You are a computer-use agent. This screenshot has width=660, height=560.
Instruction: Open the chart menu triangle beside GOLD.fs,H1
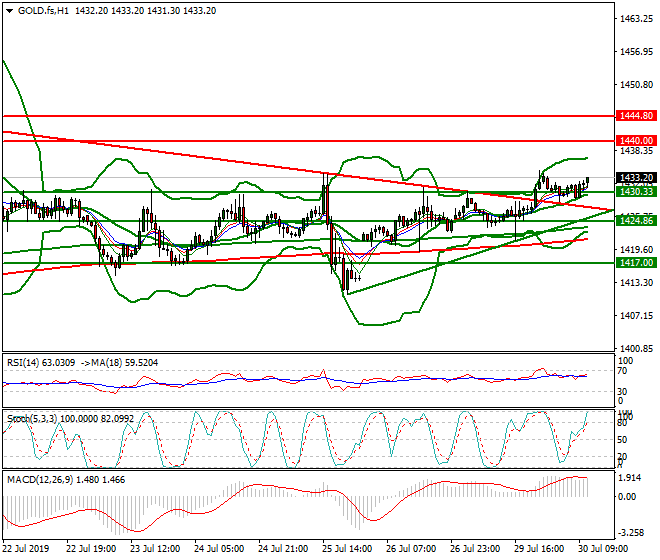[x=10, y=11]
